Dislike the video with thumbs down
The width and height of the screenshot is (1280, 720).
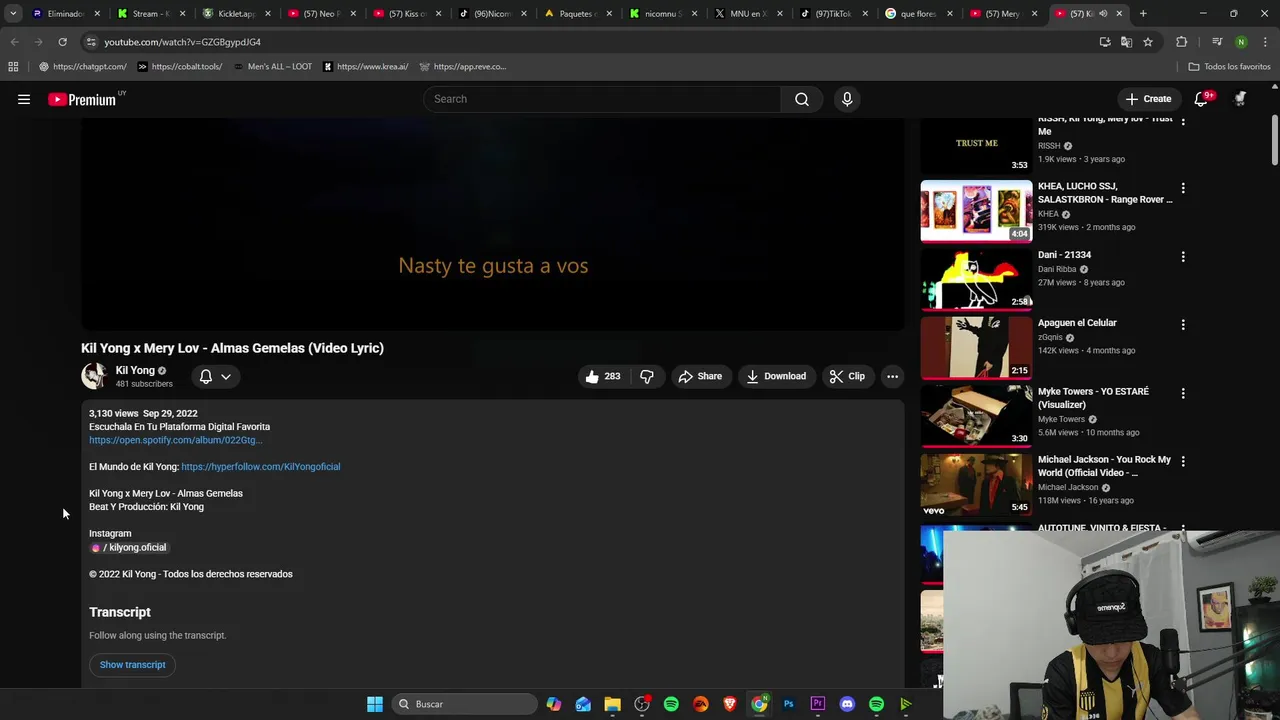[647, 376]
